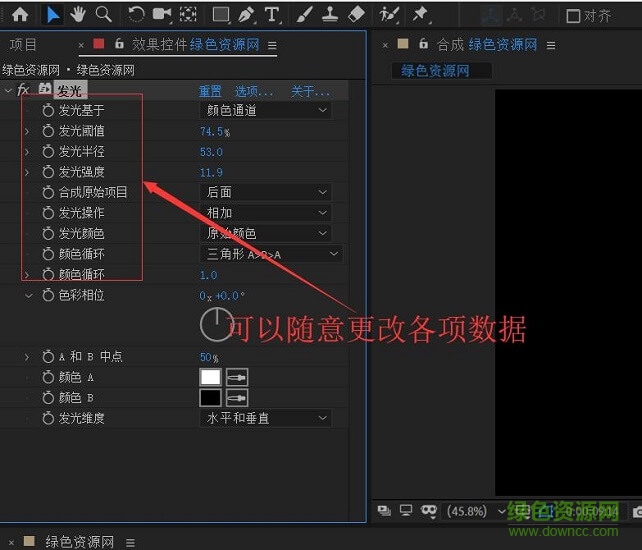This screenshot has width=642, height=550.
Task: Select the Rotation tool
Action: (136, 15)
